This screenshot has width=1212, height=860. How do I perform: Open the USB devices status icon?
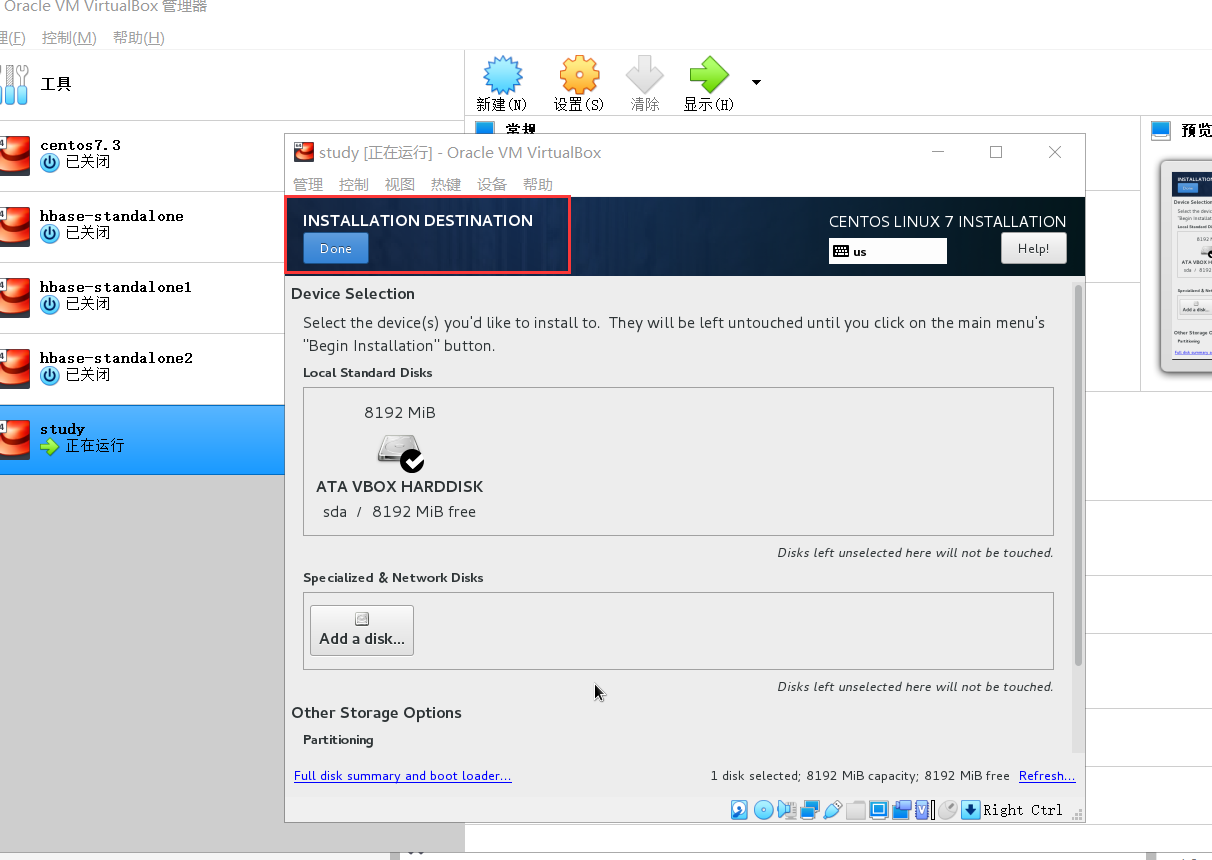click(833, 810)
